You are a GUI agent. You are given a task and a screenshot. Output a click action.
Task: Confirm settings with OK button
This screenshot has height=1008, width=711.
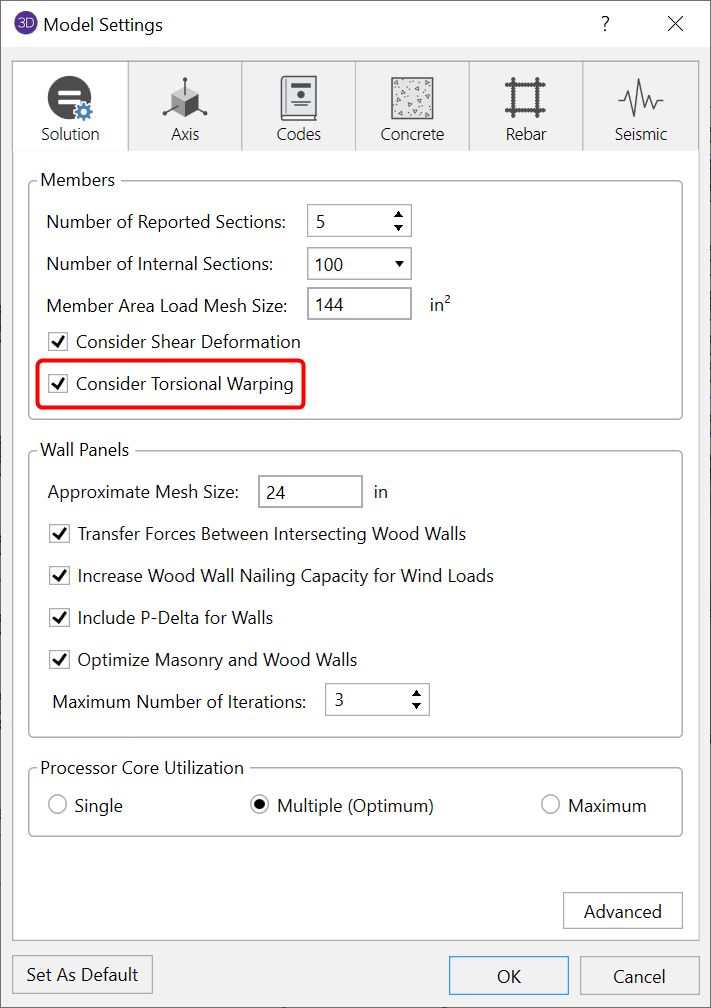508,975
